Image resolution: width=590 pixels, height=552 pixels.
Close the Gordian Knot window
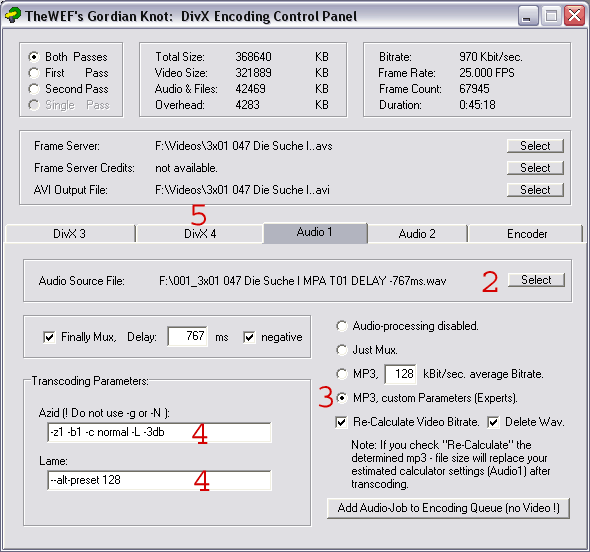(574, 16)
